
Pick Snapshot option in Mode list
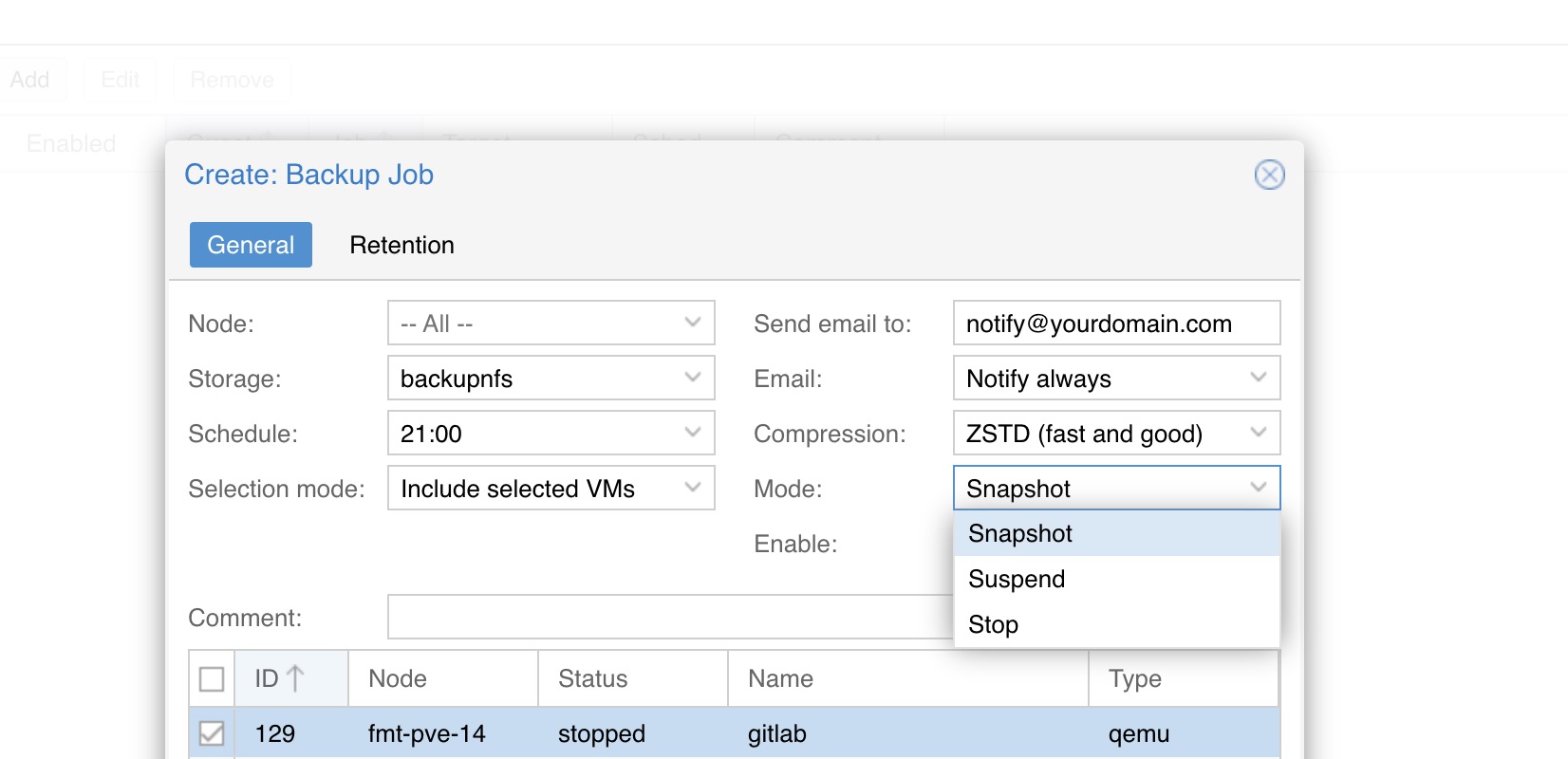pos(1020,533)
